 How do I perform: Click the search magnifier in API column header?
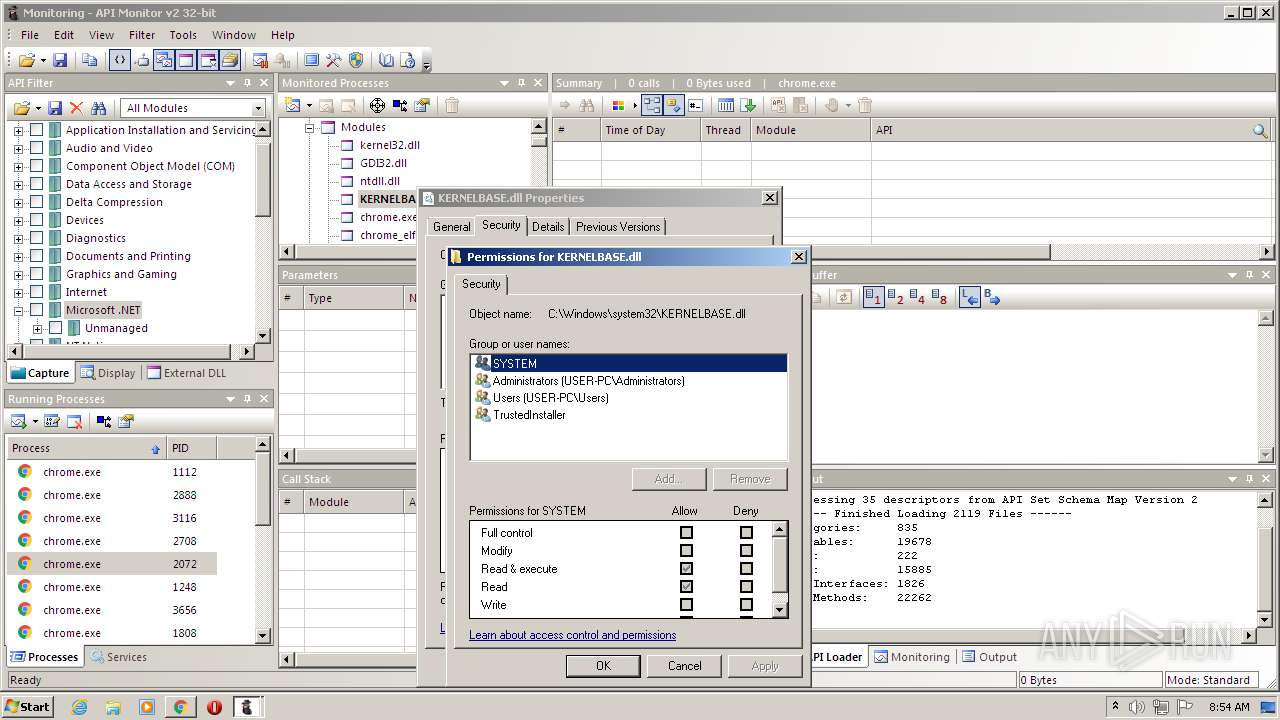click(x=1260, y=130)
